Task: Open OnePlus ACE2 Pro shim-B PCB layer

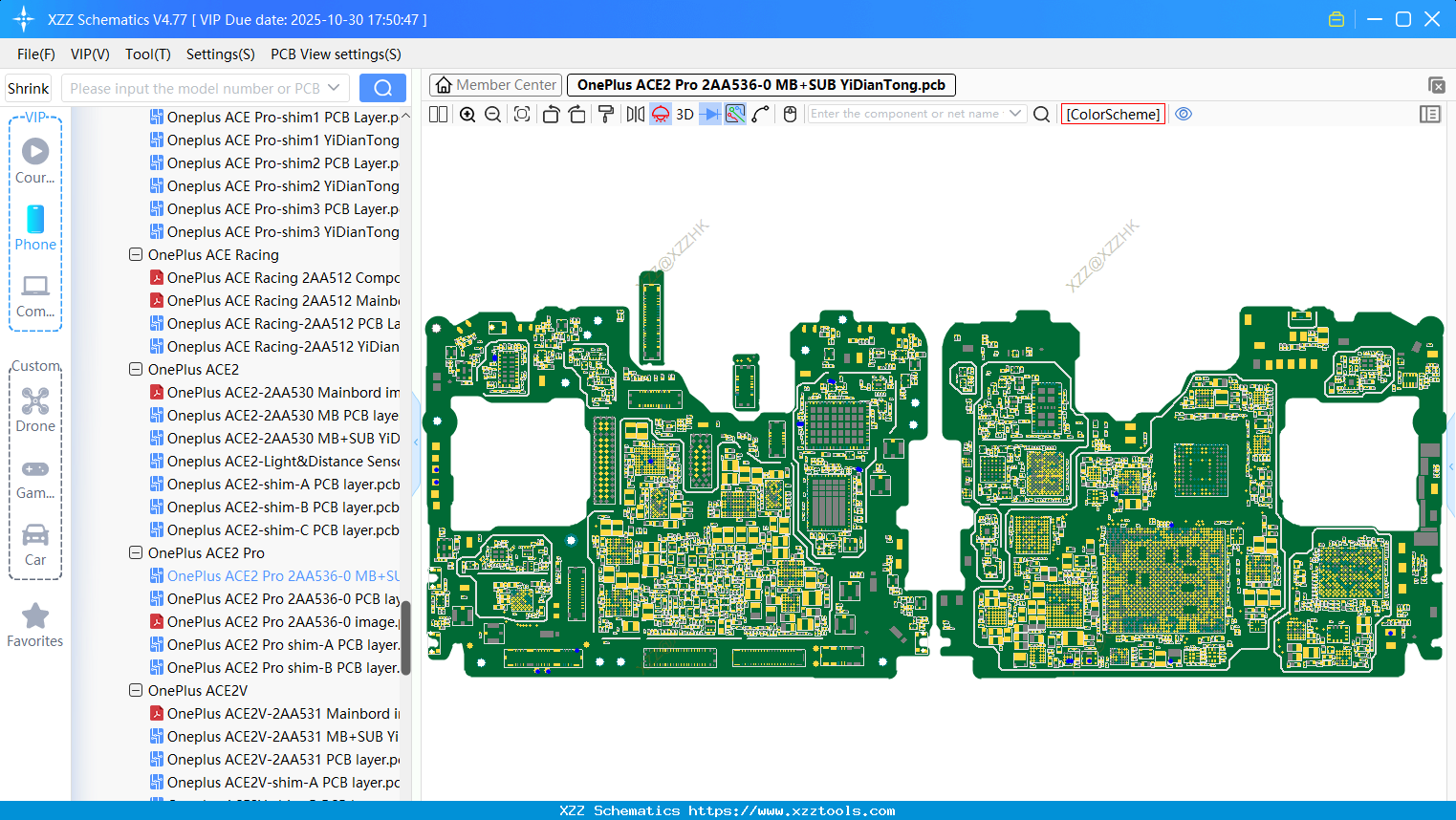Action: coord(275,668)
